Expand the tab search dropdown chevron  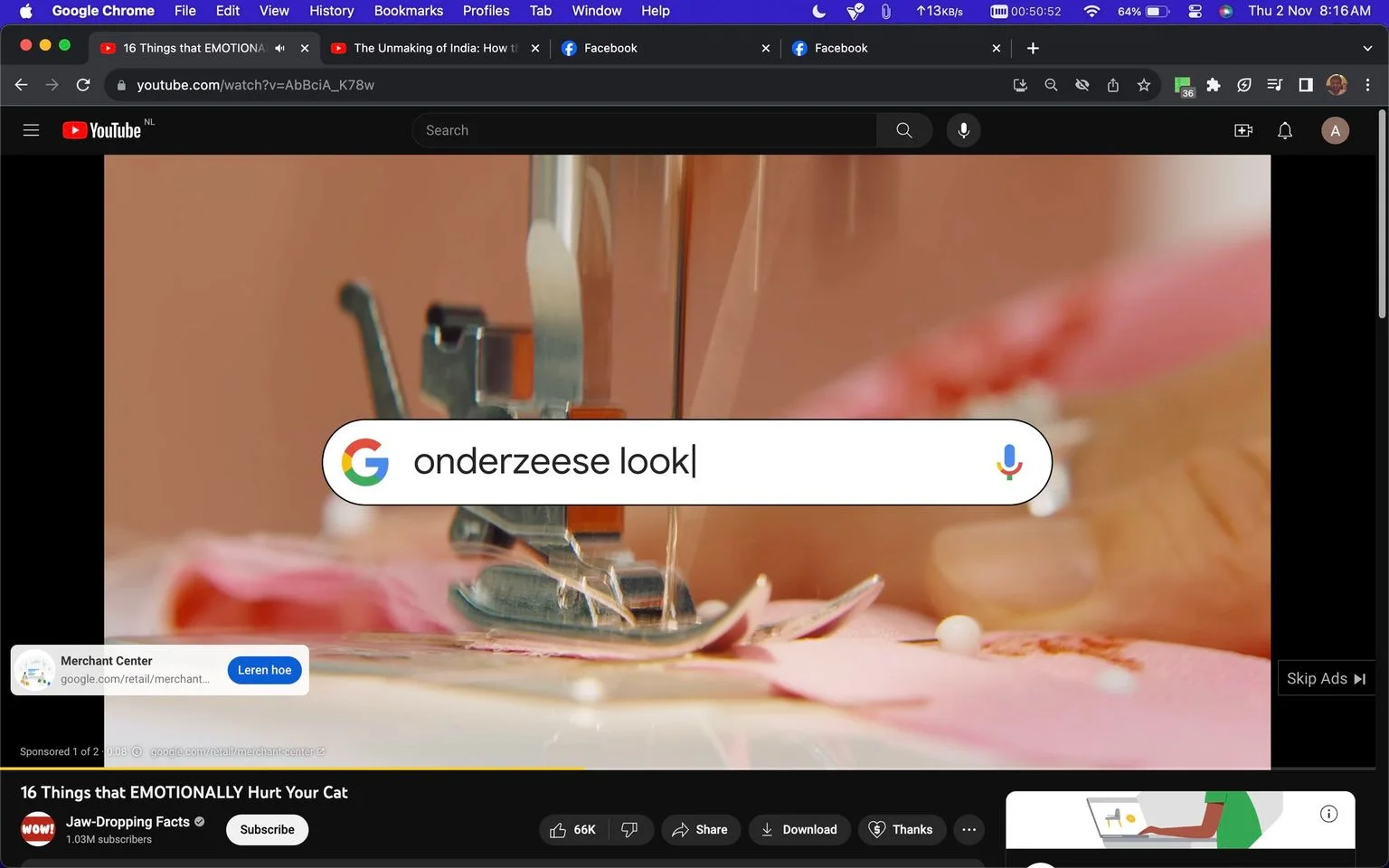pyautogui.click(x=1367, y=48)
